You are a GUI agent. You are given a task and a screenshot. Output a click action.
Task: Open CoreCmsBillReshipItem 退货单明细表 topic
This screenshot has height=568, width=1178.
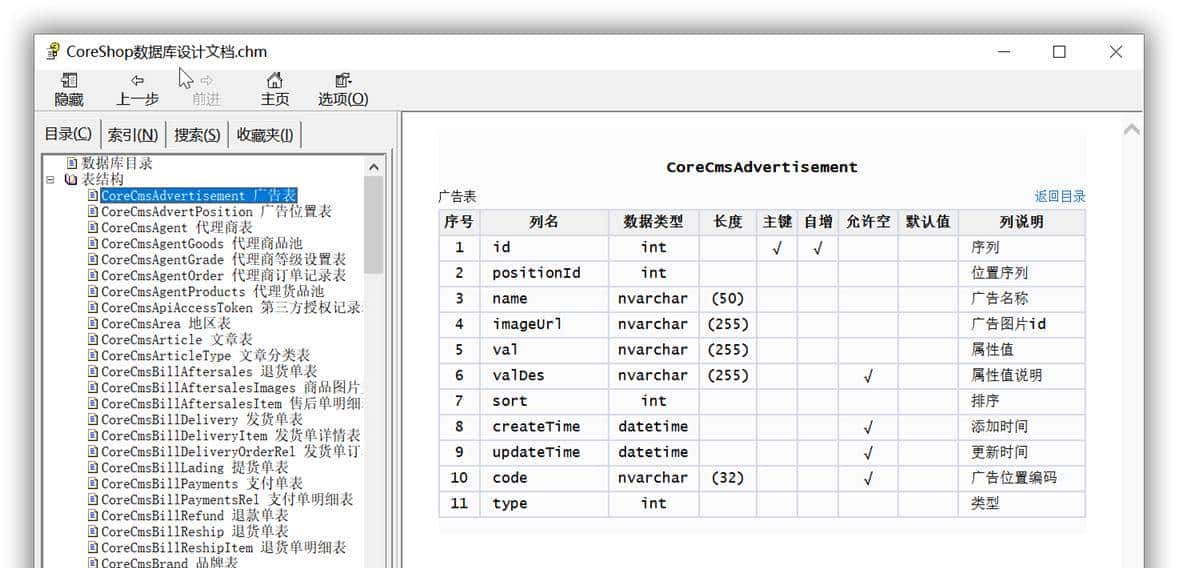224,548
